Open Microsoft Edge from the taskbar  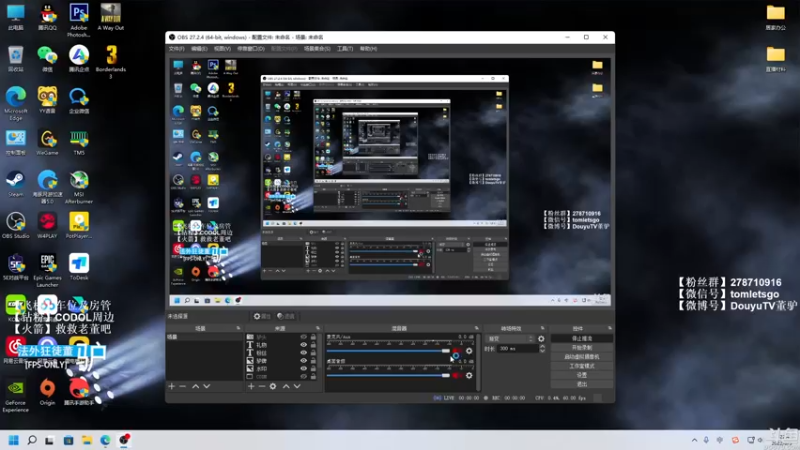pos(105,440)
